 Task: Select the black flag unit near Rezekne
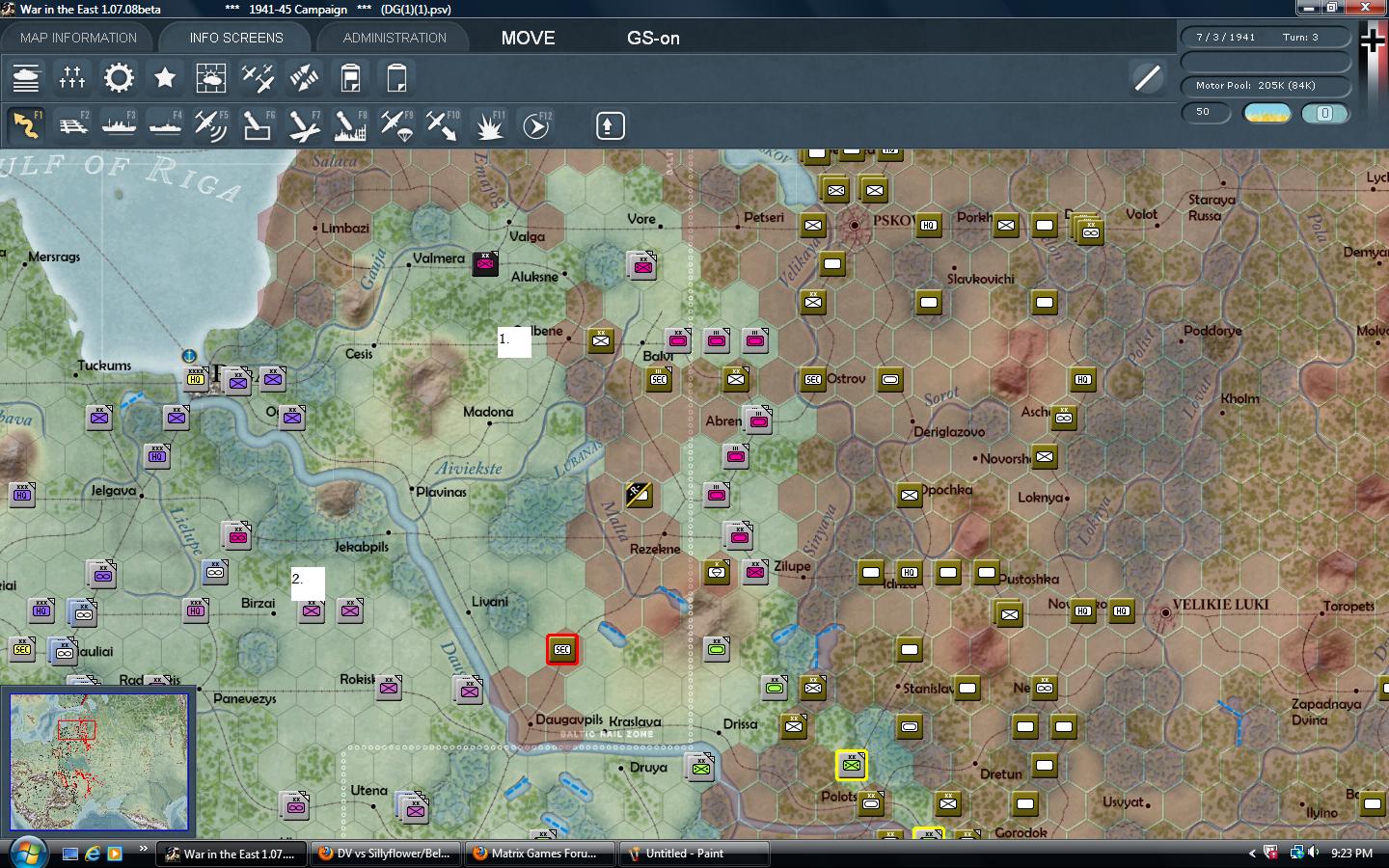point(639,495)
